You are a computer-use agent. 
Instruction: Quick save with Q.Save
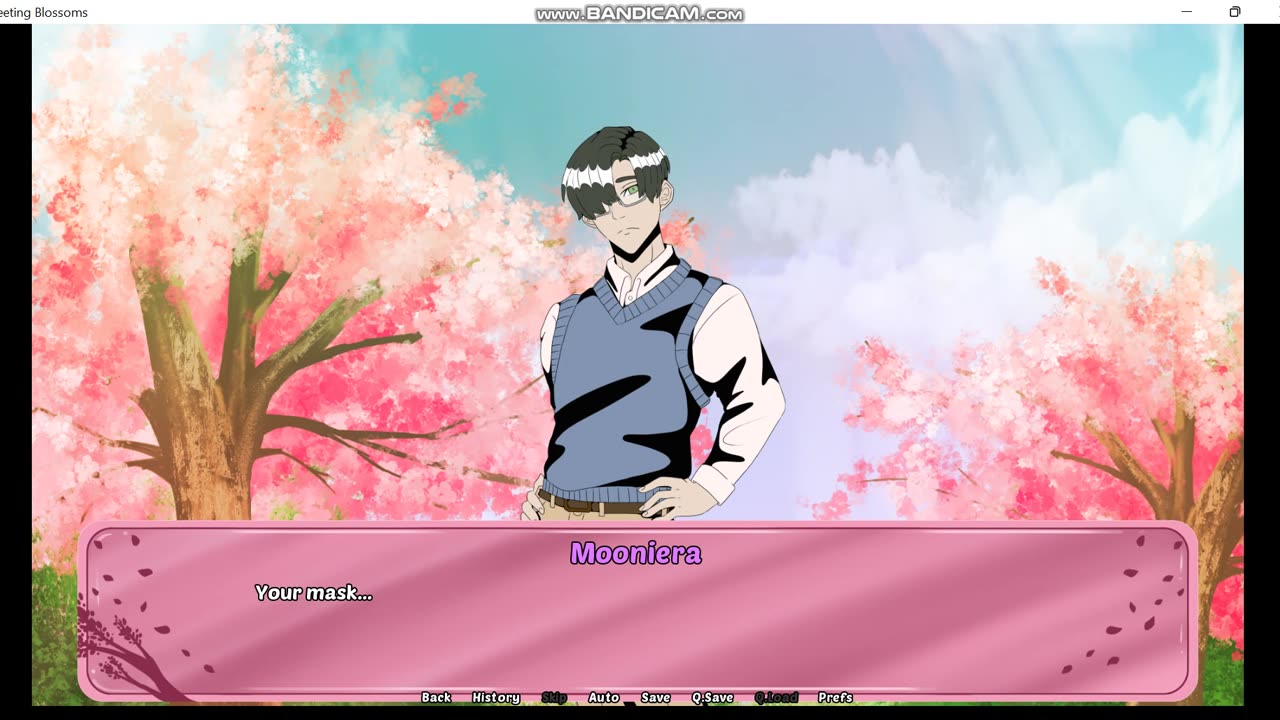[713, 697]
